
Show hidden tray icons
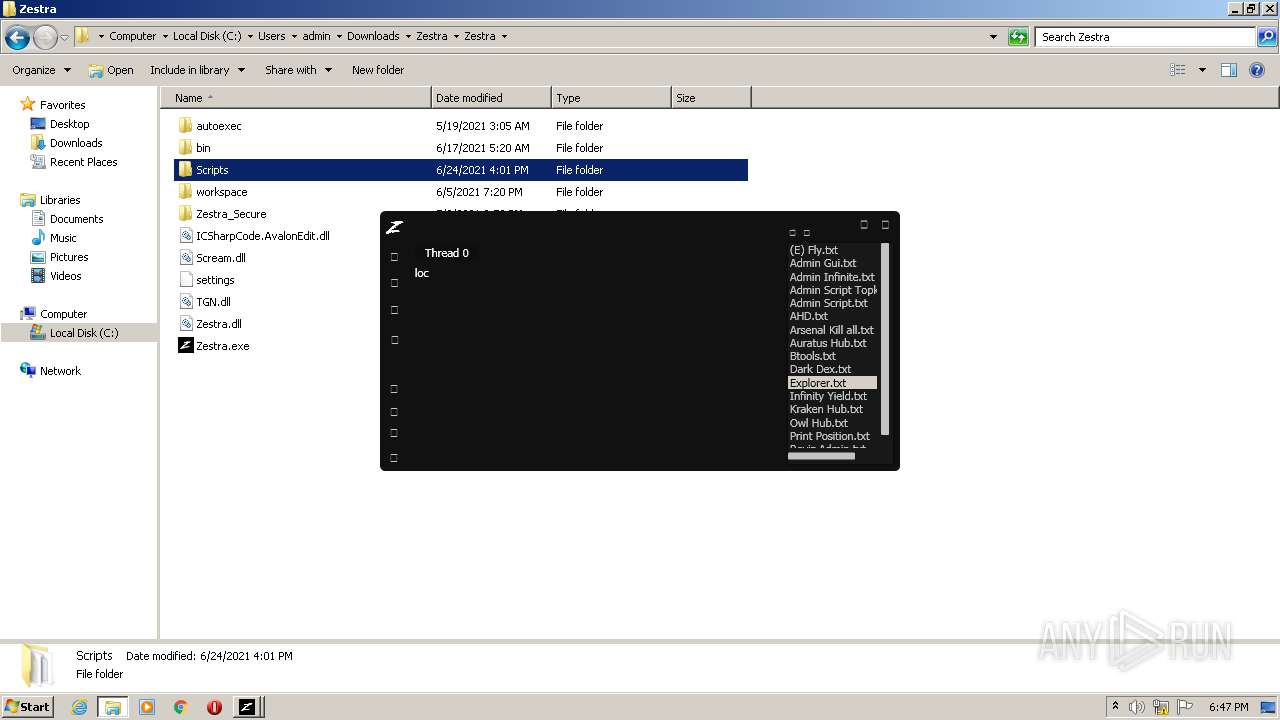pyautogui.click(x=1115, y=707)
